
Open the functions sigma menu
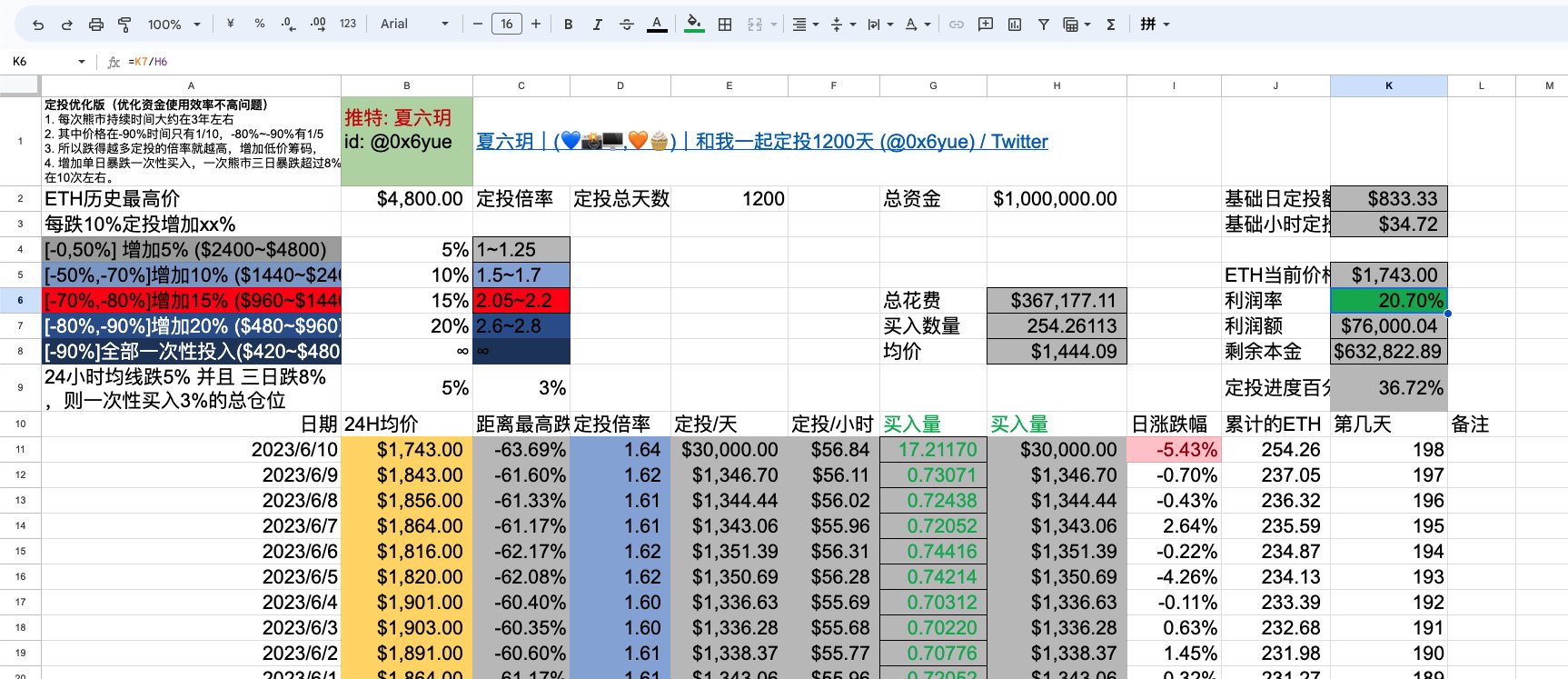coord(1111,25)
